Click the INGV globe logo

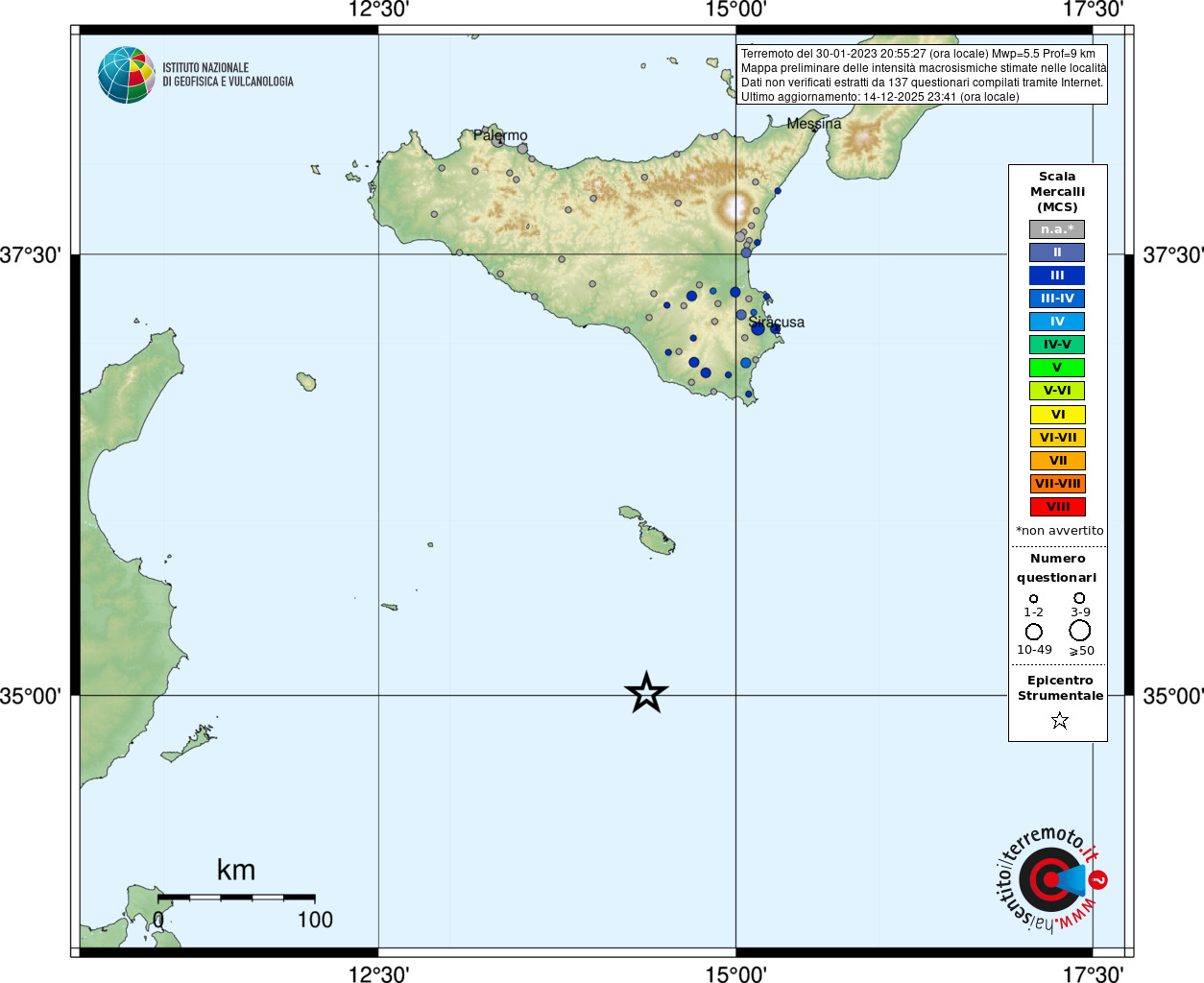click(126, 75)
